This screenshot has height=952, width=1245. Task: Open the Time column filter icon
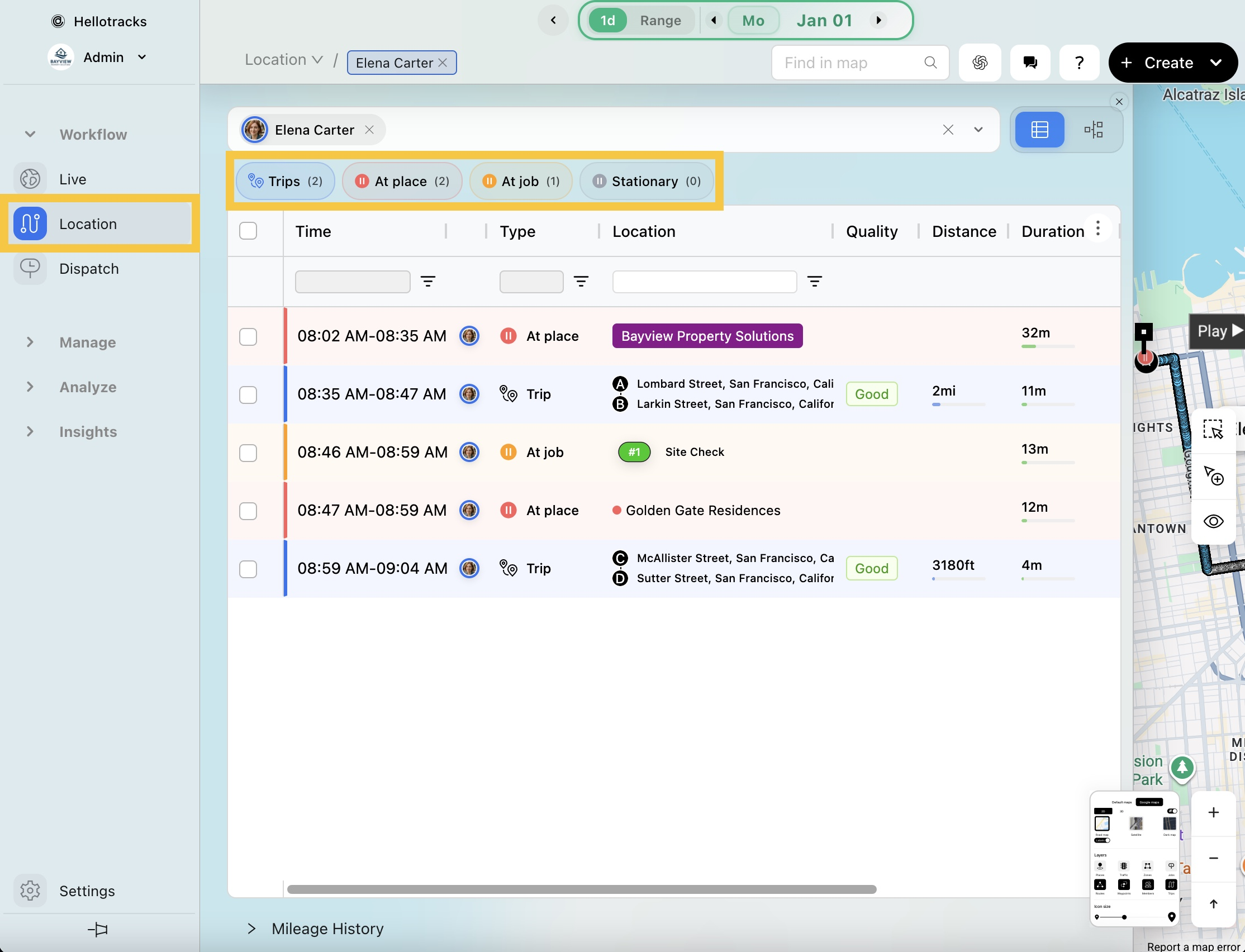point(428,282)
